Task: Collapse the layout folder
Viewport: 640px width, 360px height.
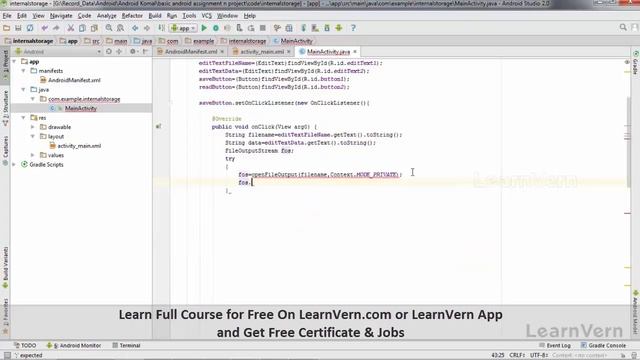Action: (33, 136)
